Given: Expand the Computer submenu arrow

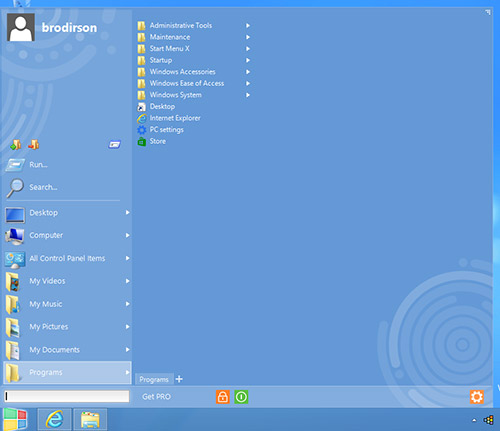Looking at the screenshot, I should [x=127, y=235].
